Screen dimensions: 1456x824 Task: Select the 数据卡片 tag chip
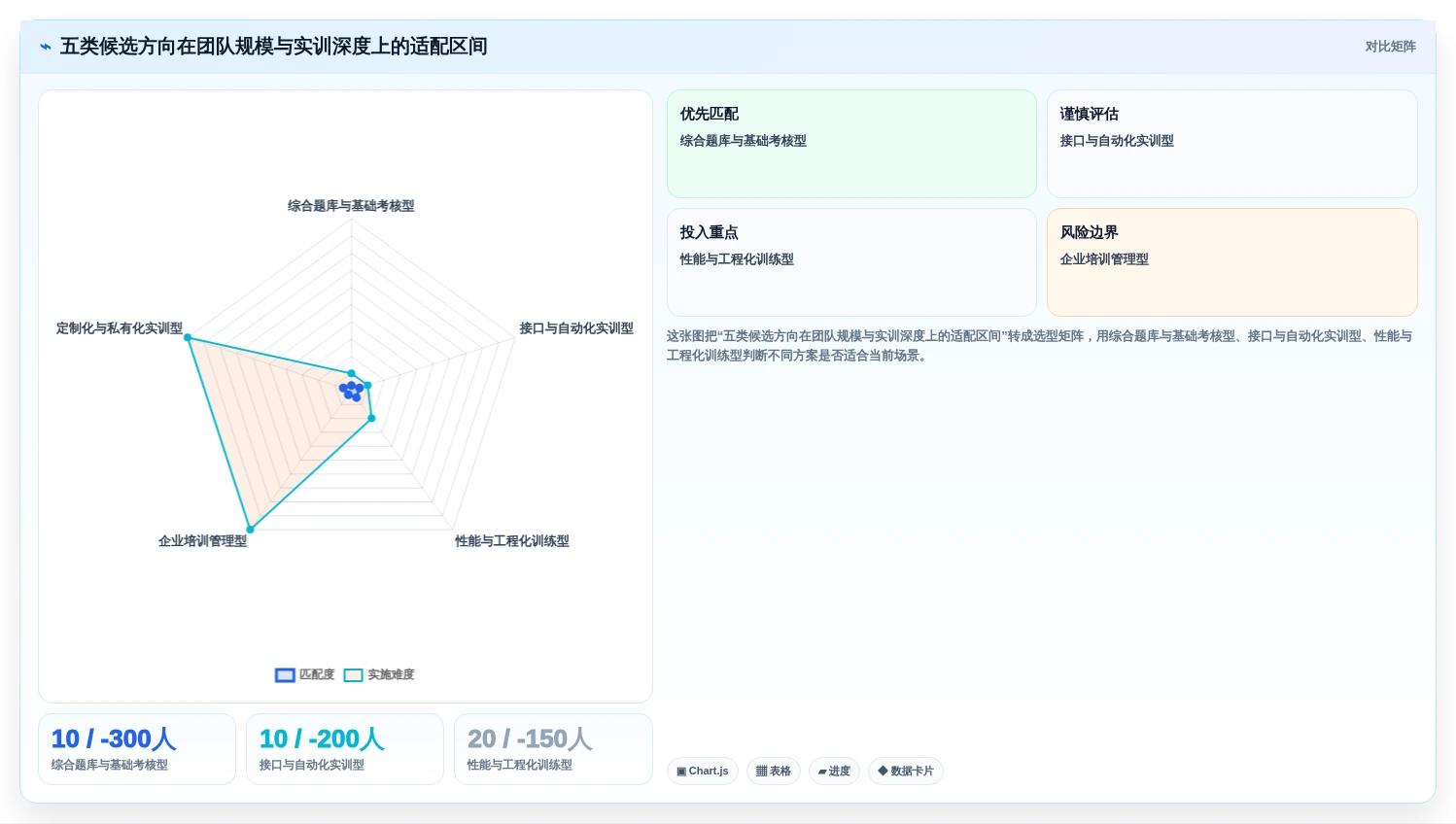(906, 771)
